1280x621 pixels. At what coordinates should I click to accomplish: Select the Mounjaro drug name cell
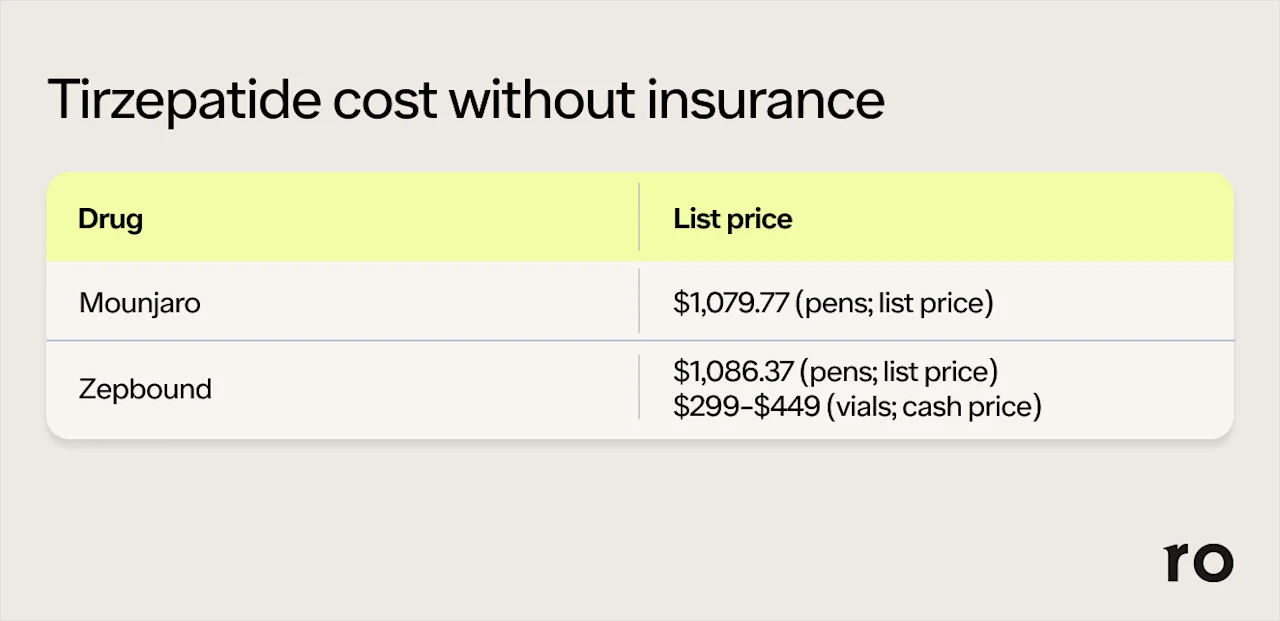tap(139, 302)
